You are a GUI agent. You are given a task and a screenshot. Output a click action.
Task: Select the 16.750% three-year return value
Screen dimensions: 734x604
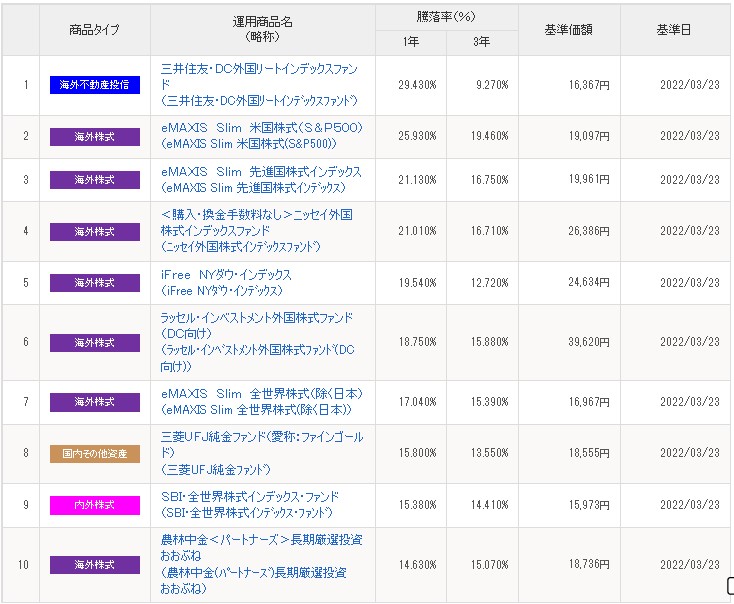tap(490, 179)
